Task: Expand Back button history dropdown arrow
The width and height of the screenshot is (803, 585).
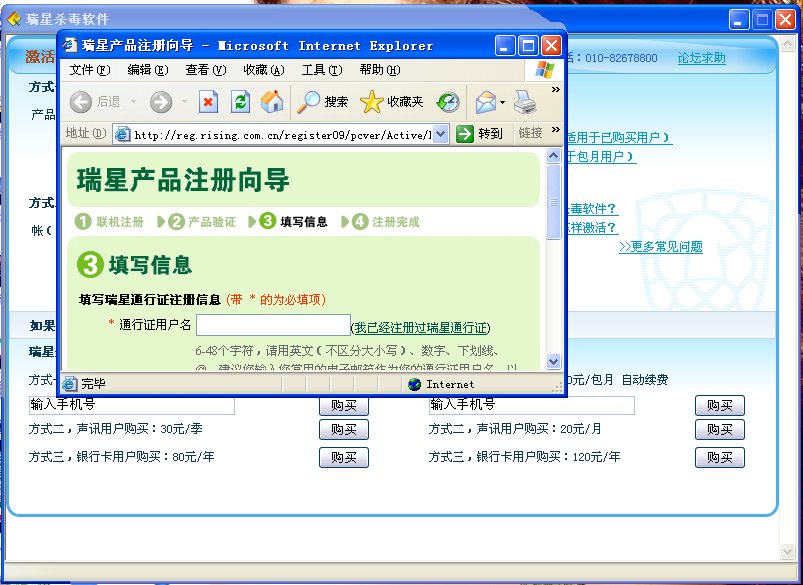Action: 134,102
